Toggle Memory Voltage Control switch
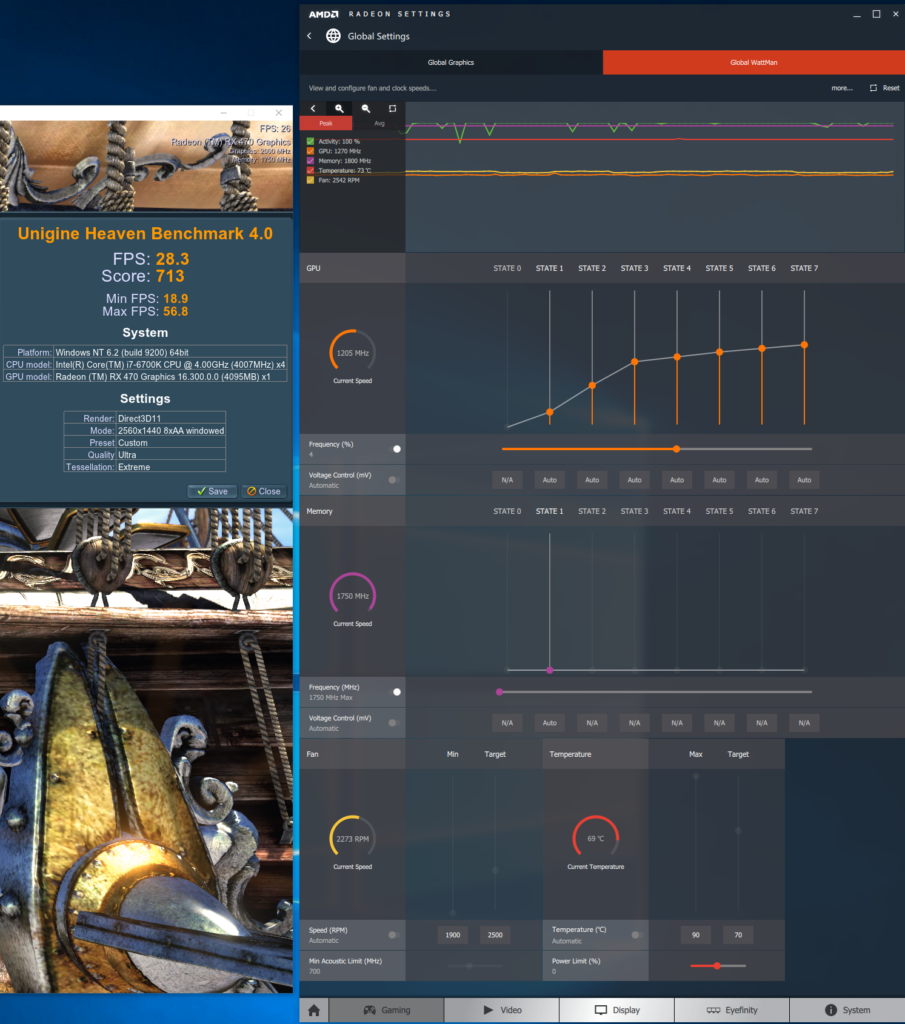Viewport: 905px width, 1024px height. pyautogui.click(x=394, y=723)
